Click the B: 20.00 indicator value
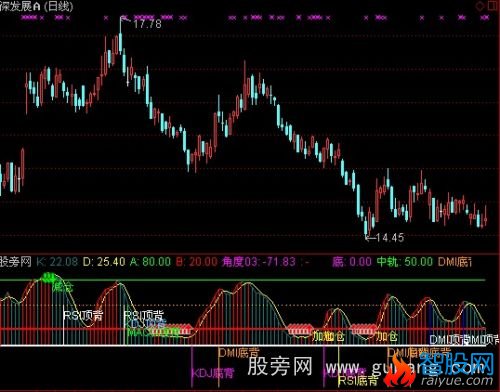500x392 pixels. pyautogui.click(x=196, y=262)
